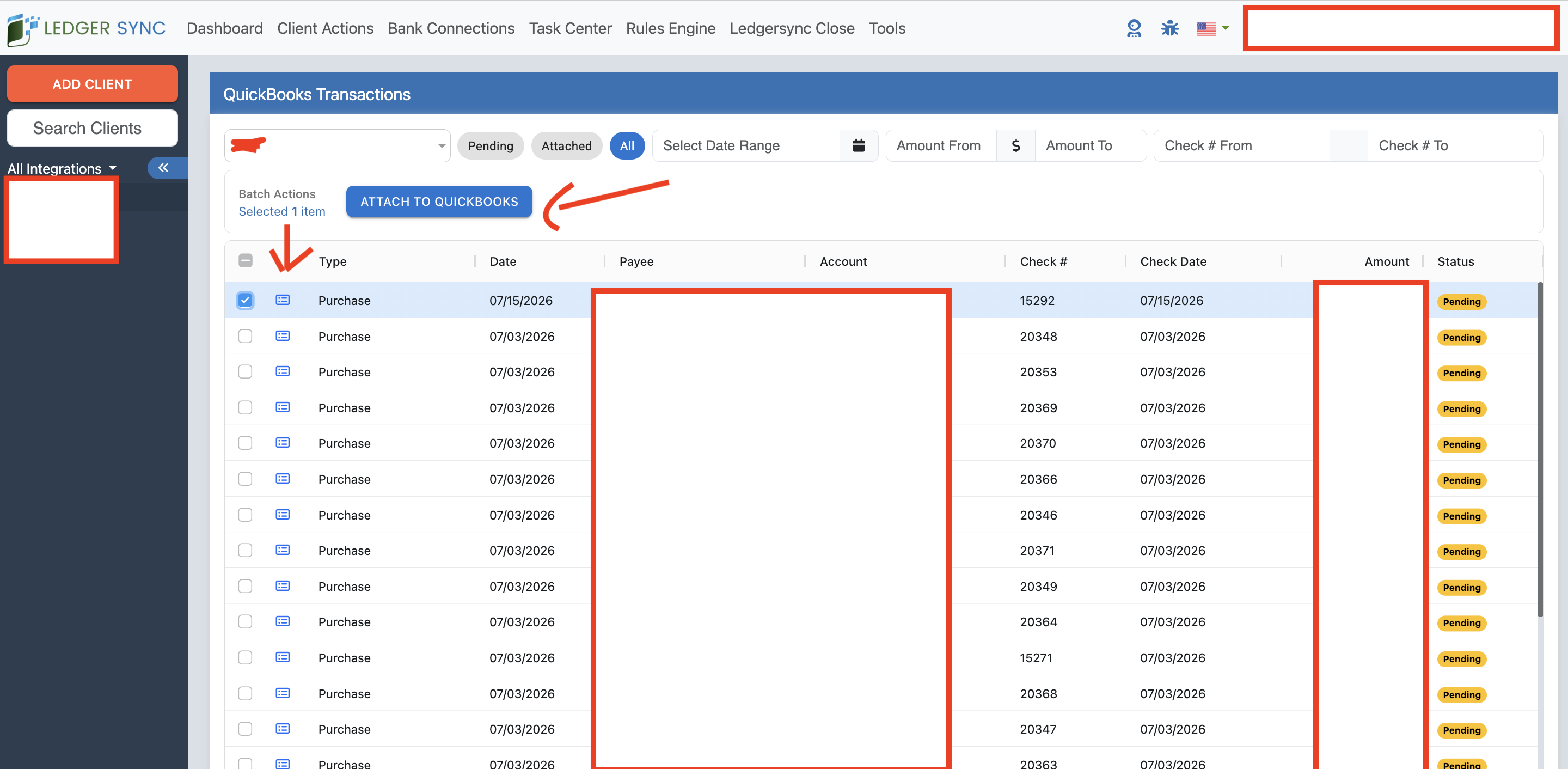Click Pending status badge for check 15292
1568x769 pixels.
coord(1461,301)
